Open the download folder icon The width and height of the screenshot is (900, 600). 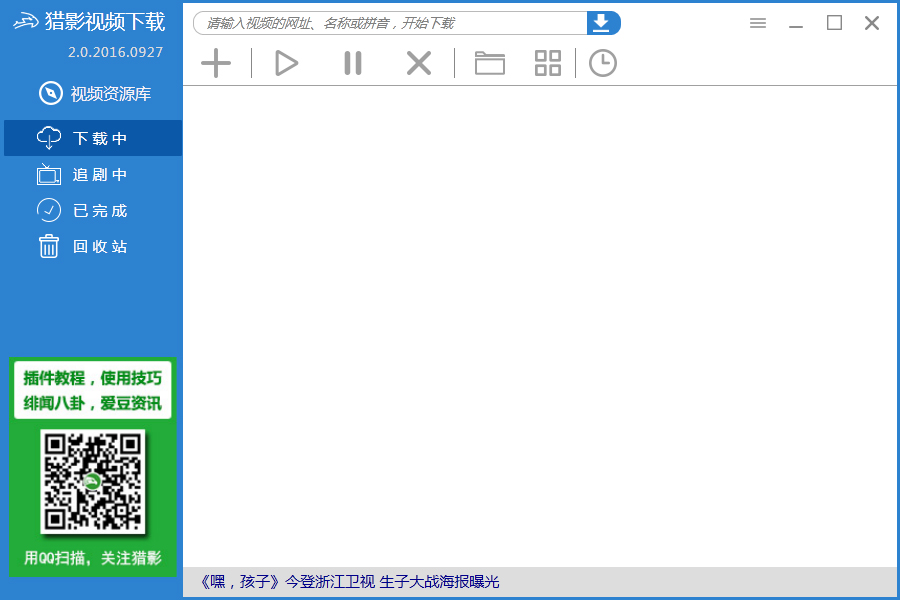[489, 62]
